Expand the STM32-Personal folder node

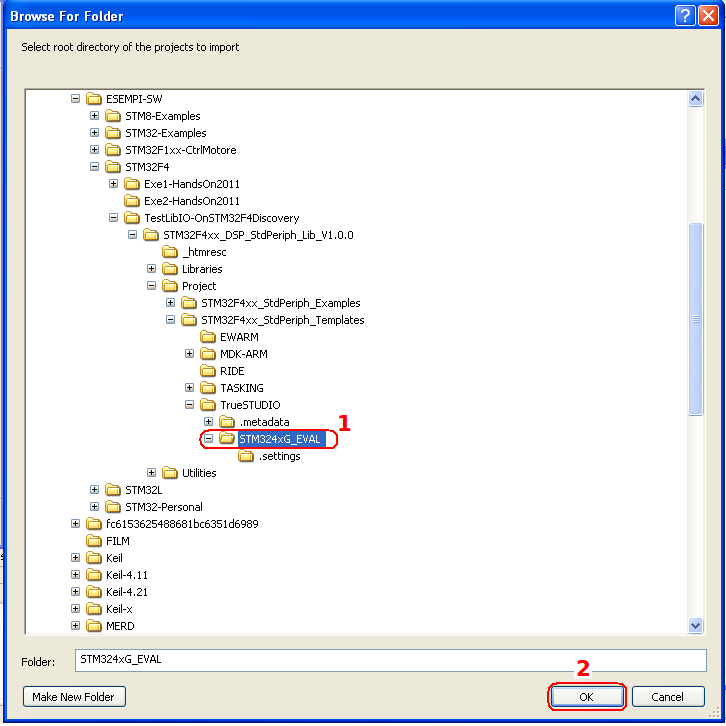pyautogui.click(x=94, y=507)
